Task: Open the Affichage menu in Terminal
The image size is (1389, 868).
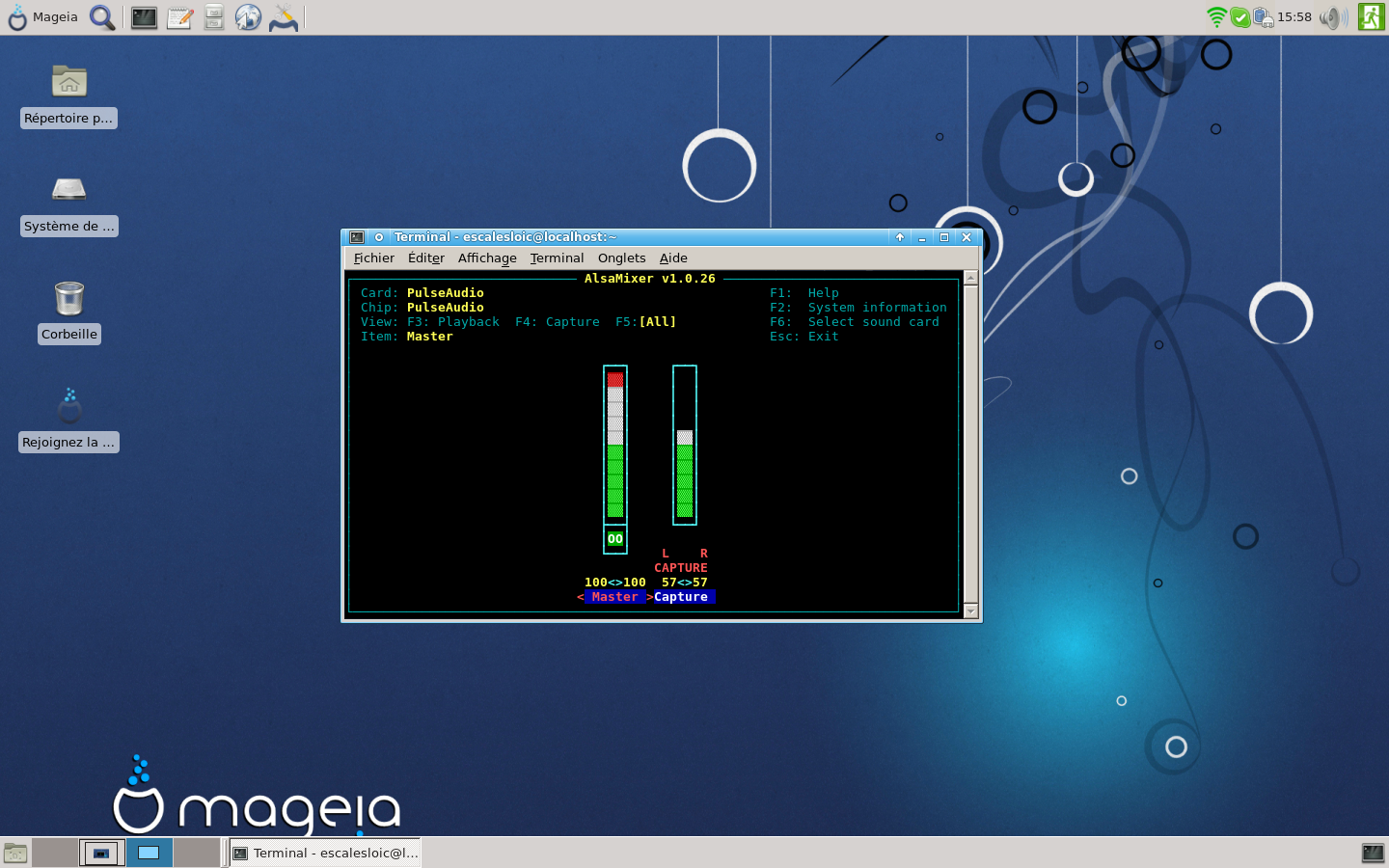Action: coord(487,258)
